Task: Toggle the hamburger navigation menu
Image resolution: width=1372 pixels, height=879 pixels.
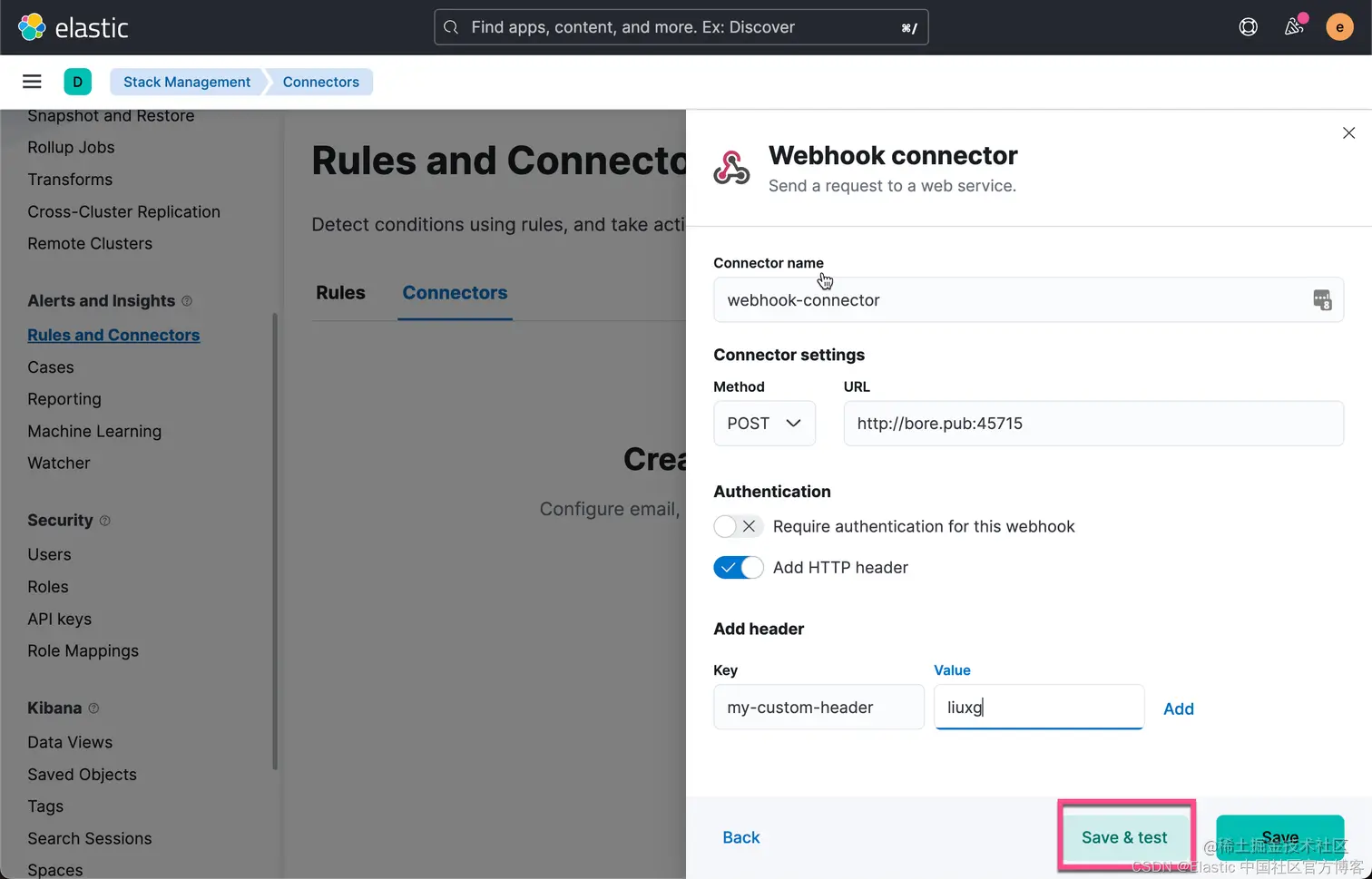Action: tap(32, 82)
